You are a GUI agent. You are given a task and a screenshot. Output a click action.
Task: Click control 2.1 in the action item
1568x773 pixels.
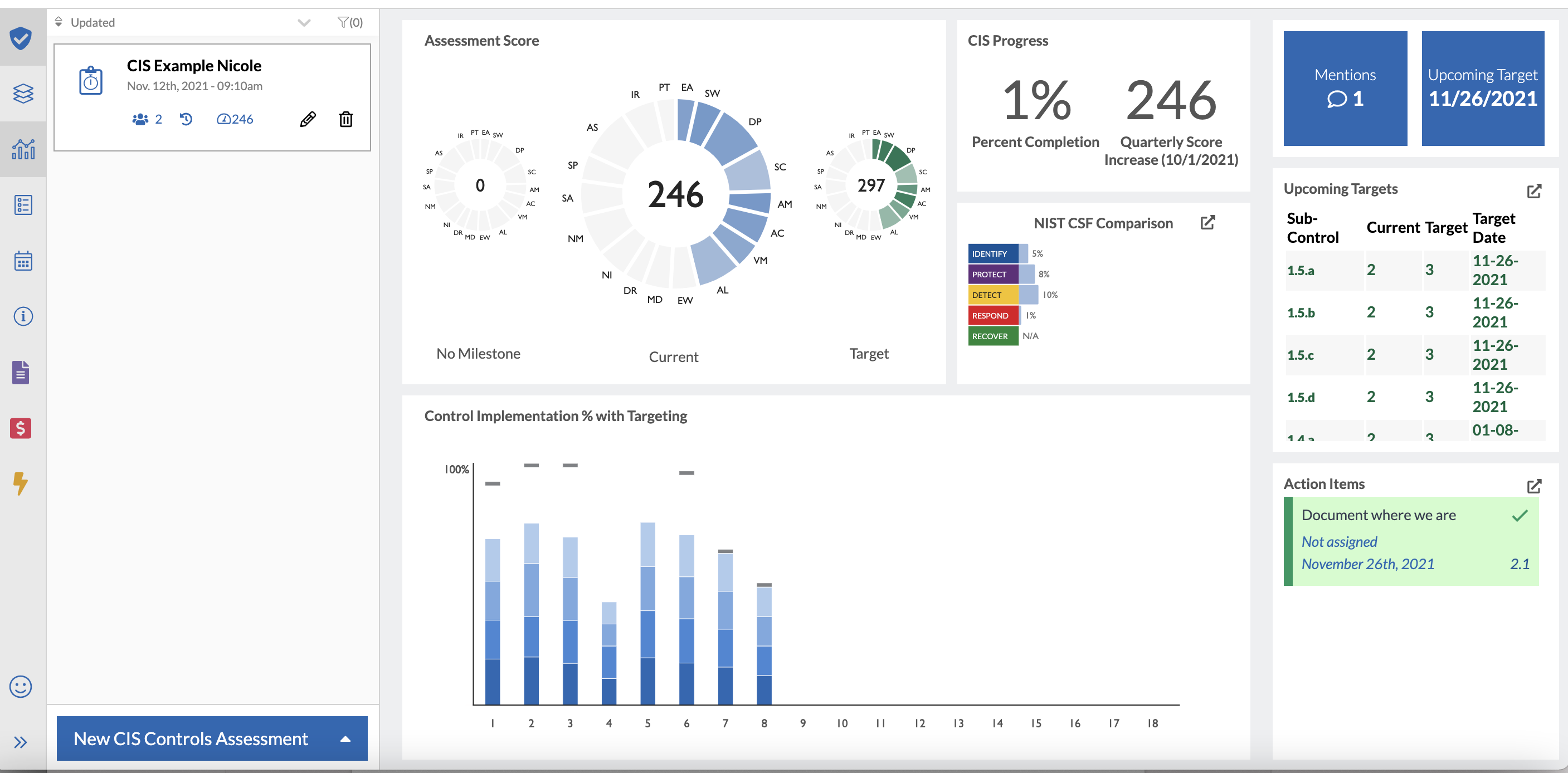pos(1520,564)
